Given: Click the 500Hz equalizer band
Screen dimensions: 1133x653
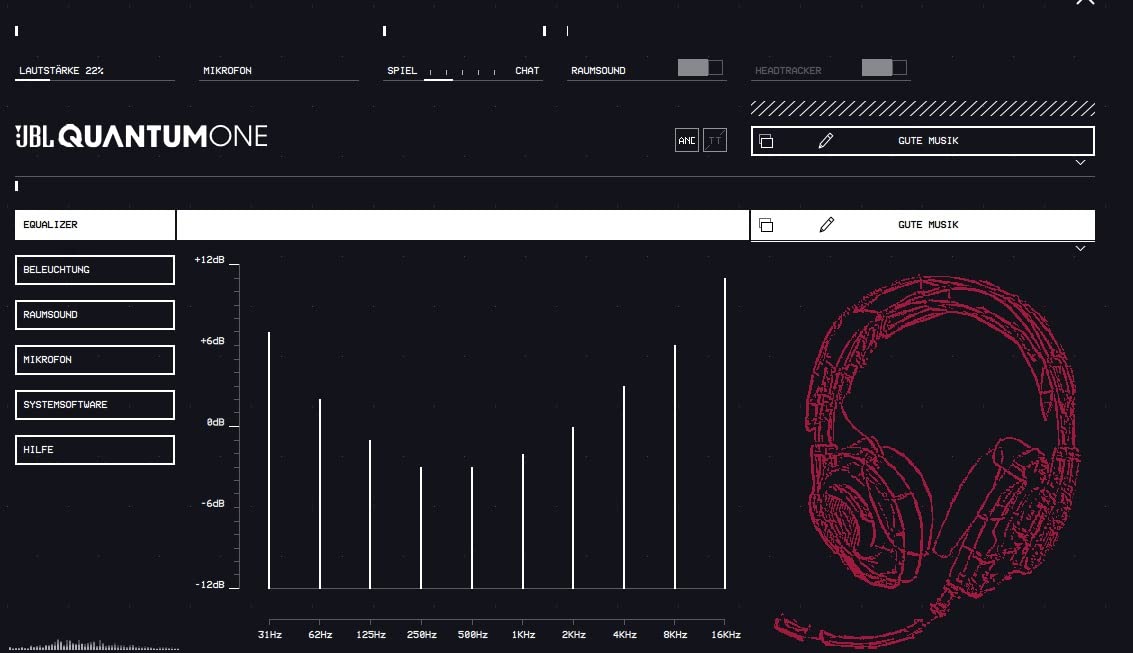Looking at the screenshot, I should (x=472, y=527).
